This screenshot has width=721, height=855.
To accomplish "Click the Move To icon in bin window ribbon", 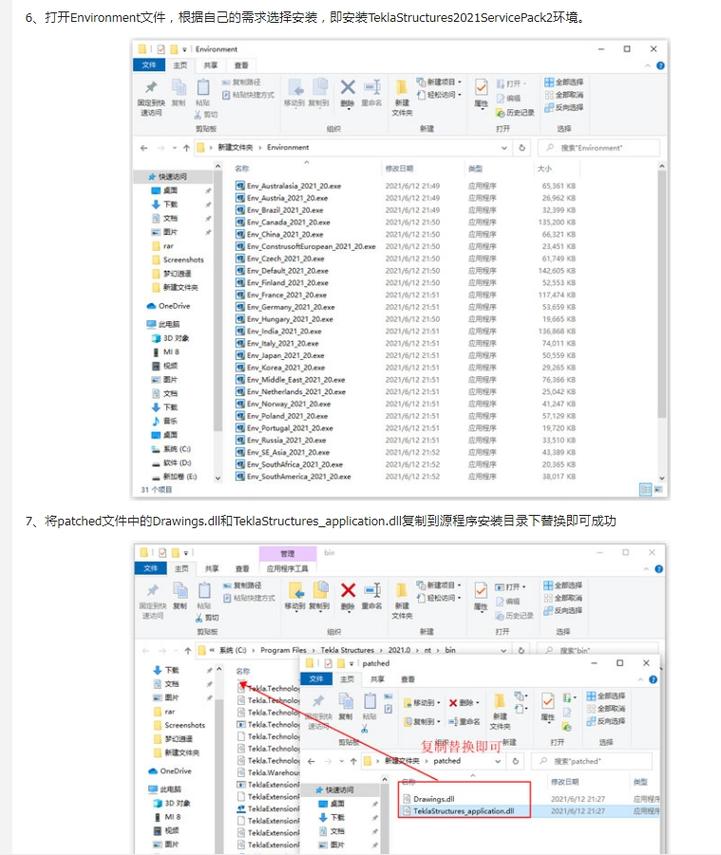I will (x=296, y=591).
